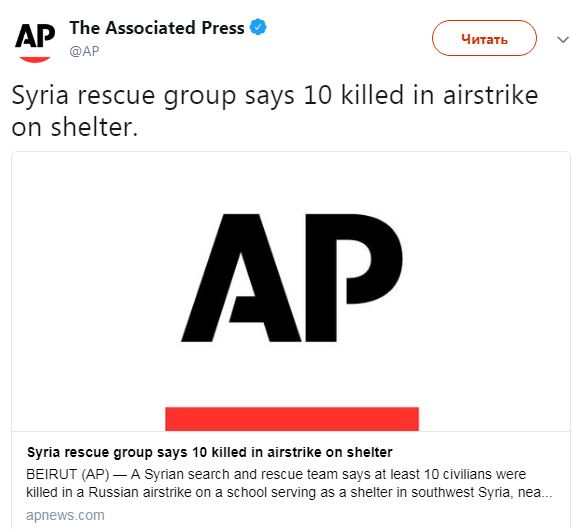Viewport: 572px width, 529px height.
Task: Click the @AP handle
Action: click(x=84, y=51)
